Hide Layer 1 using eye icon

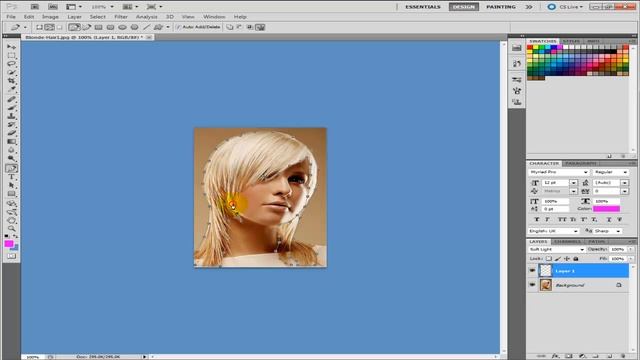coord(532,271)
